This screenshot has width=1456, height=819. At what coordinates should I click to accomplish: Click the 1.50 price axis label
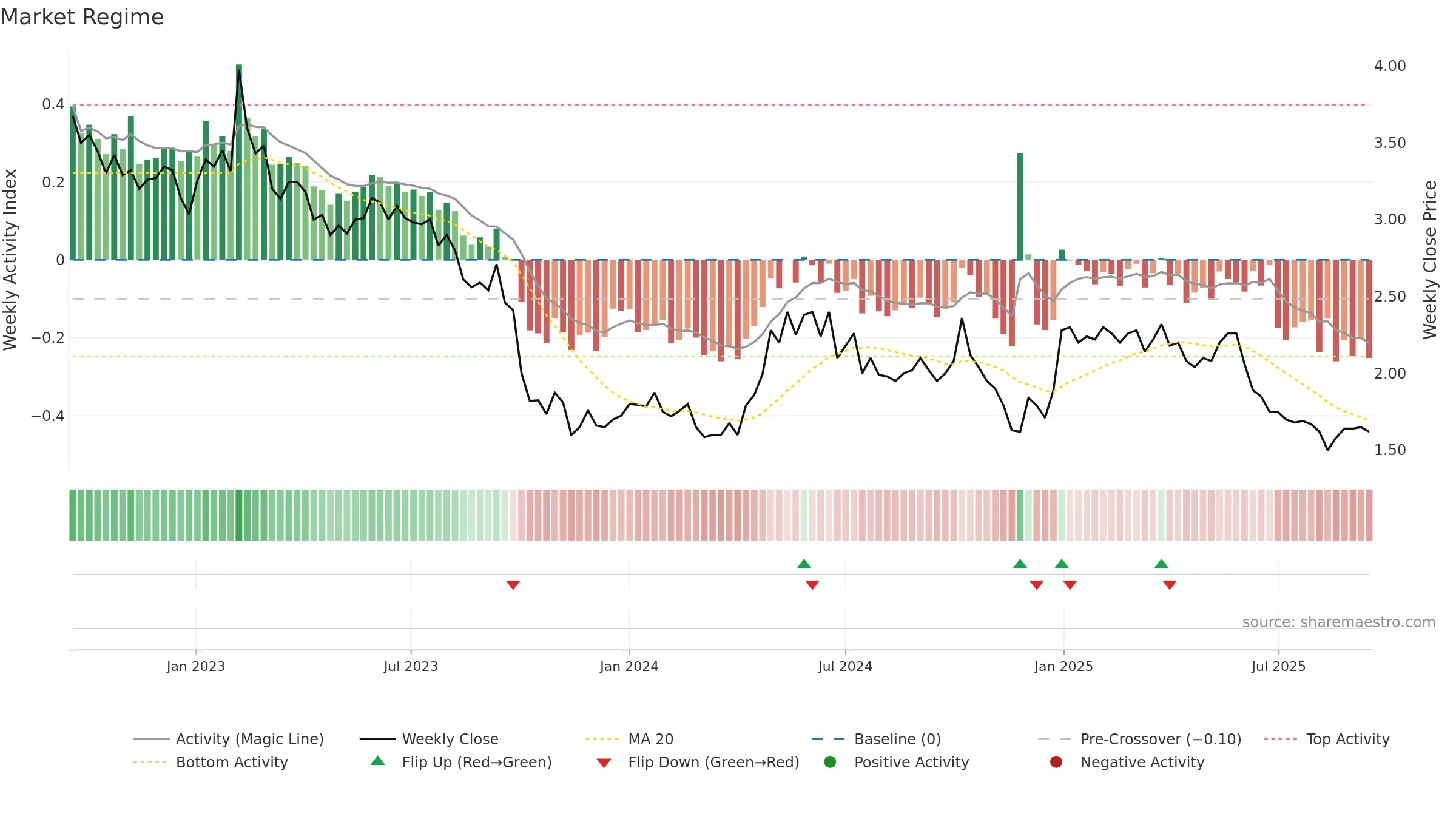pyautogui.click(x=1390, y=450)
